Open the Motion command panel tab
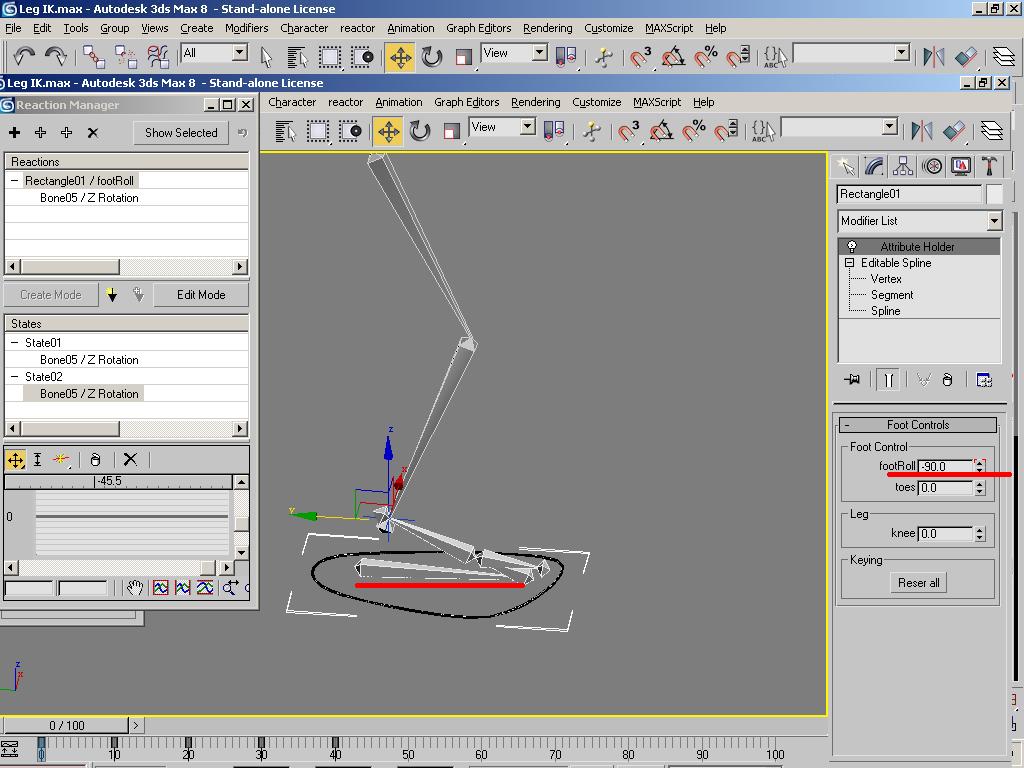The width and height of the screenshot is (1024, 768). pos(932,167)
